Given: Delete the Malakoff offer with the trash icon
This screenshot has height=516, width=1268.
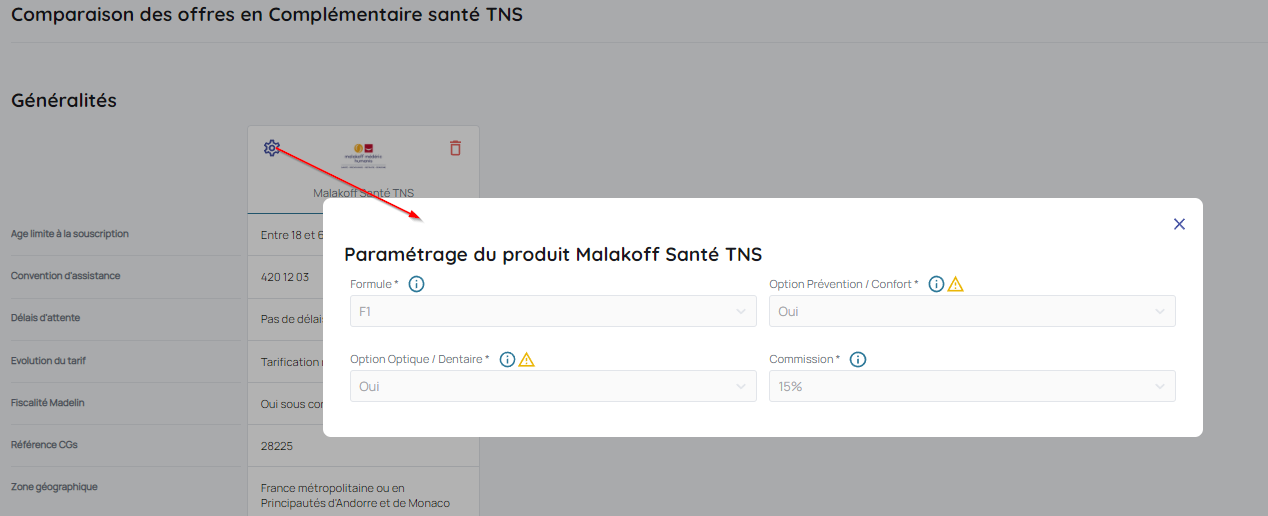Looking at the screenshot, I should point(455,148).
